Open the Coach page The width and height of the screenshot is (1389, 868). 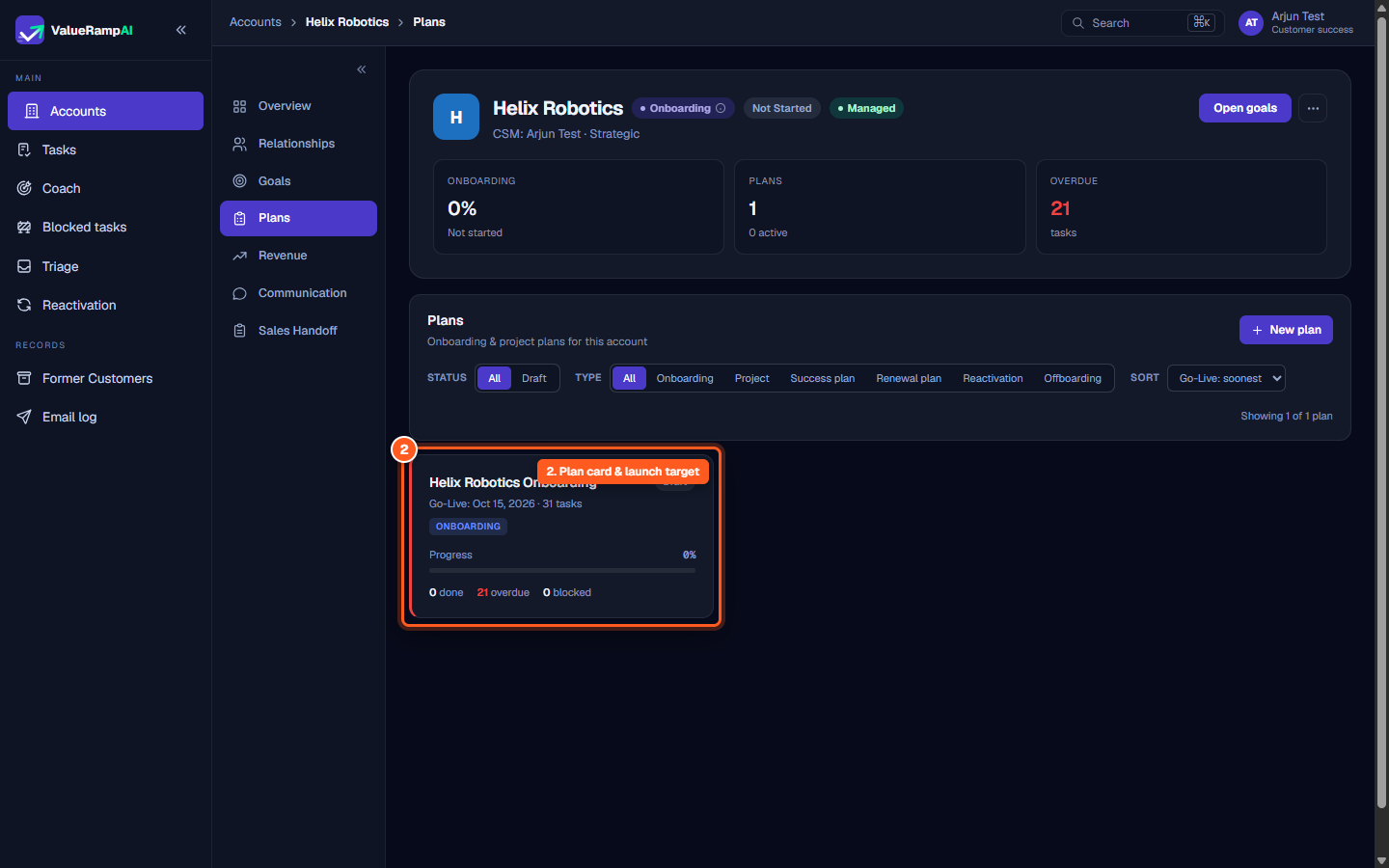pos(105,188)
